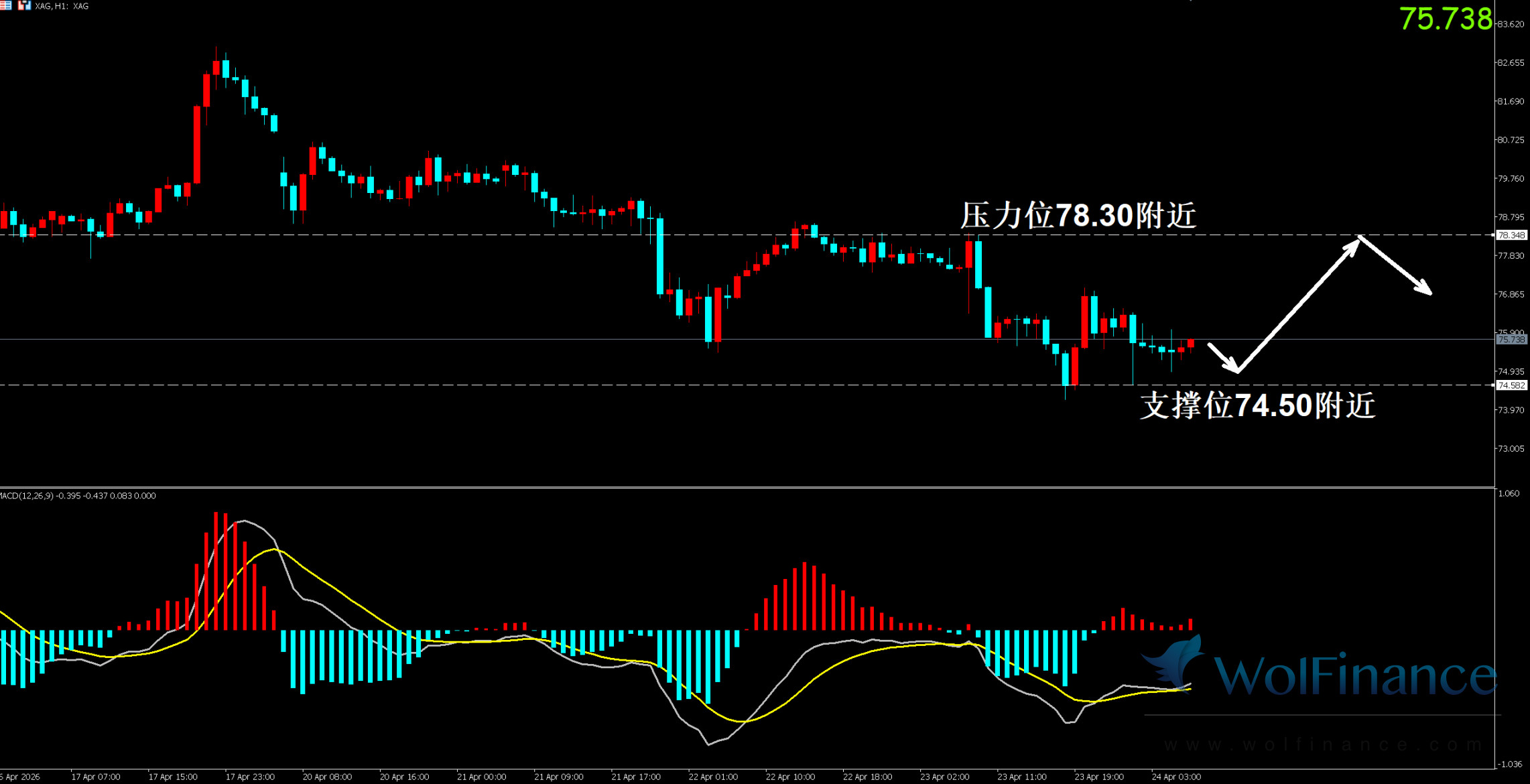Click the 24 Apr 03:00 time label
The image size is (1530, 784).
(x=1176, y=777)
